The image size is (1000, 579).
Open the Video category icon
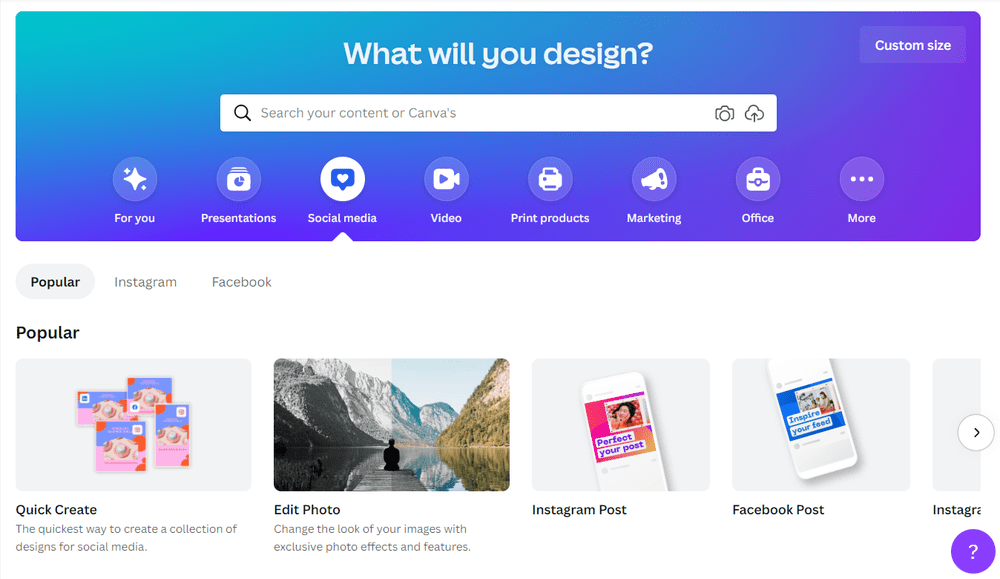click(446, 179)
